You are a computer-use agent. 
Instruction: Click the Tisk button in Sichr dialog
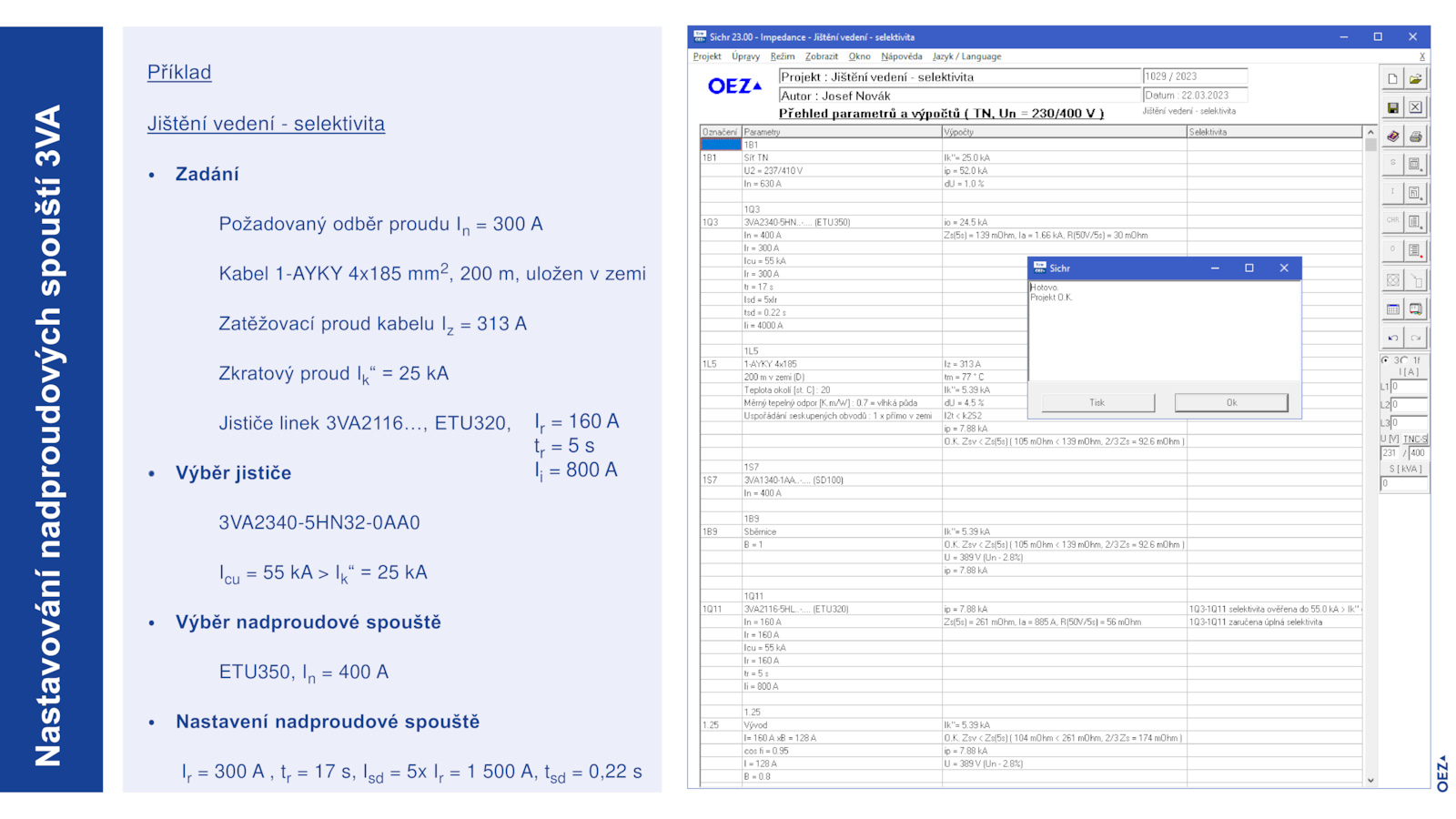1097,402
